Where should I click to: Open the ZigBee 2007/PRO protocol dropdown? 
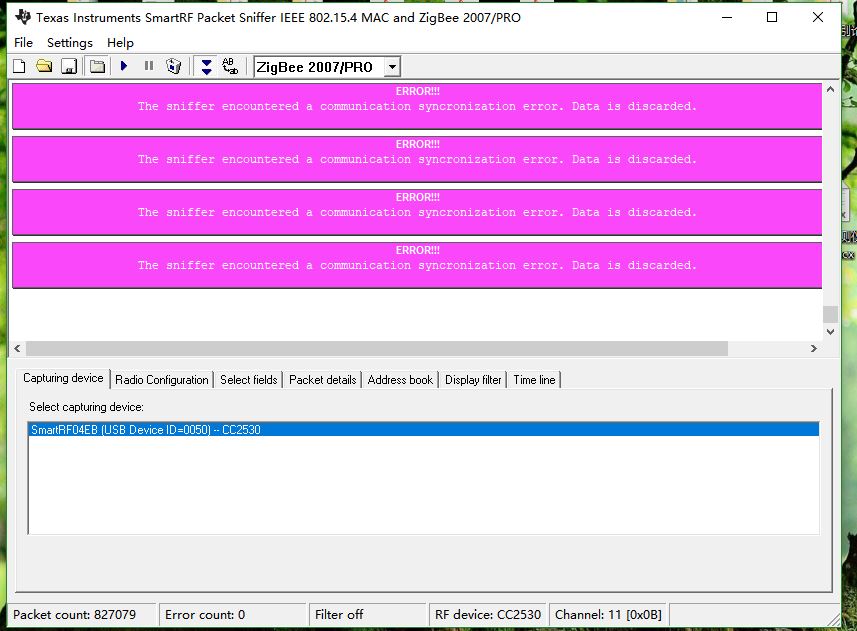click(x=392, y=67)
